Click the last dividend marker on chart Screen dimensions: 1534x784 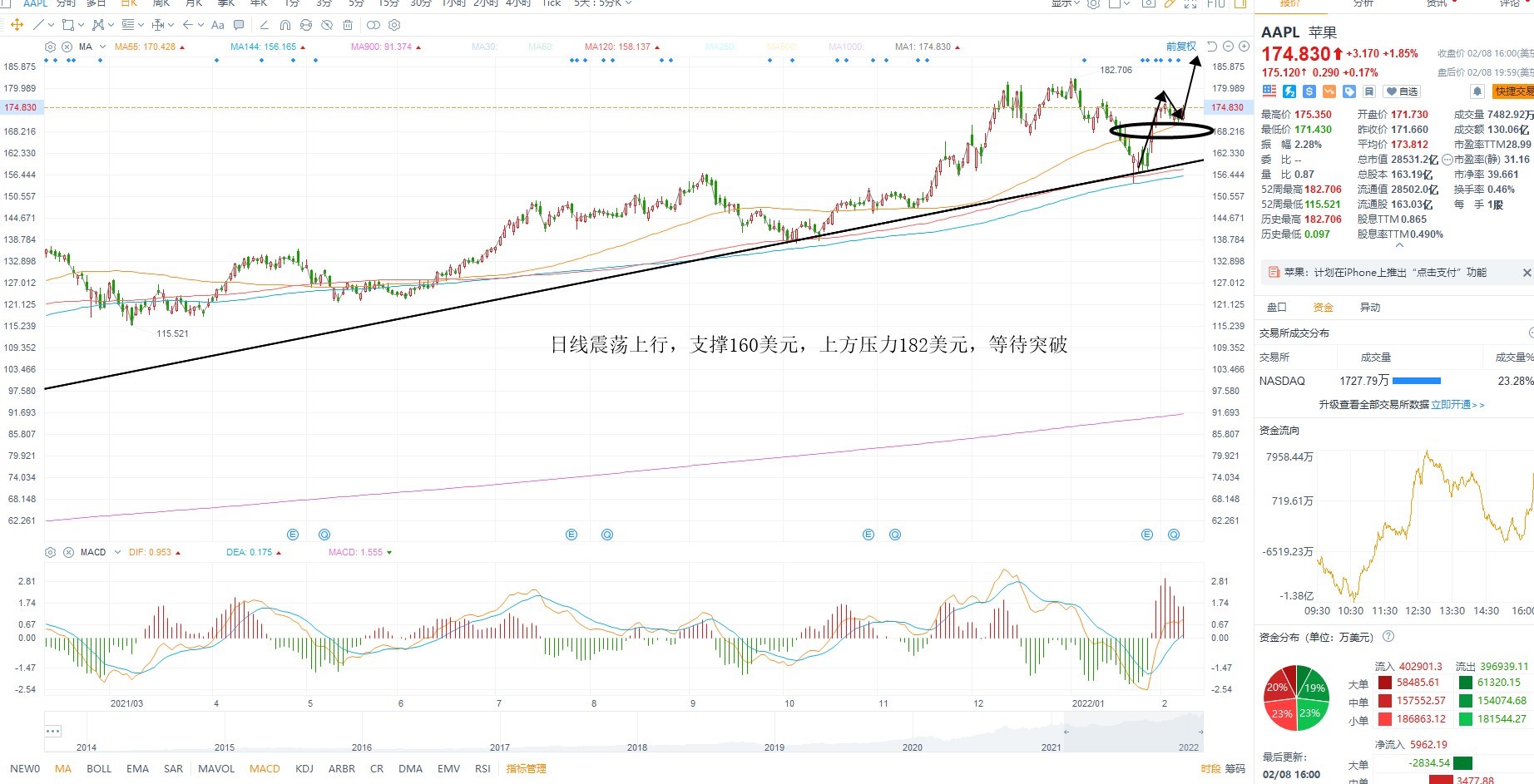click(x=1174, y=535)
